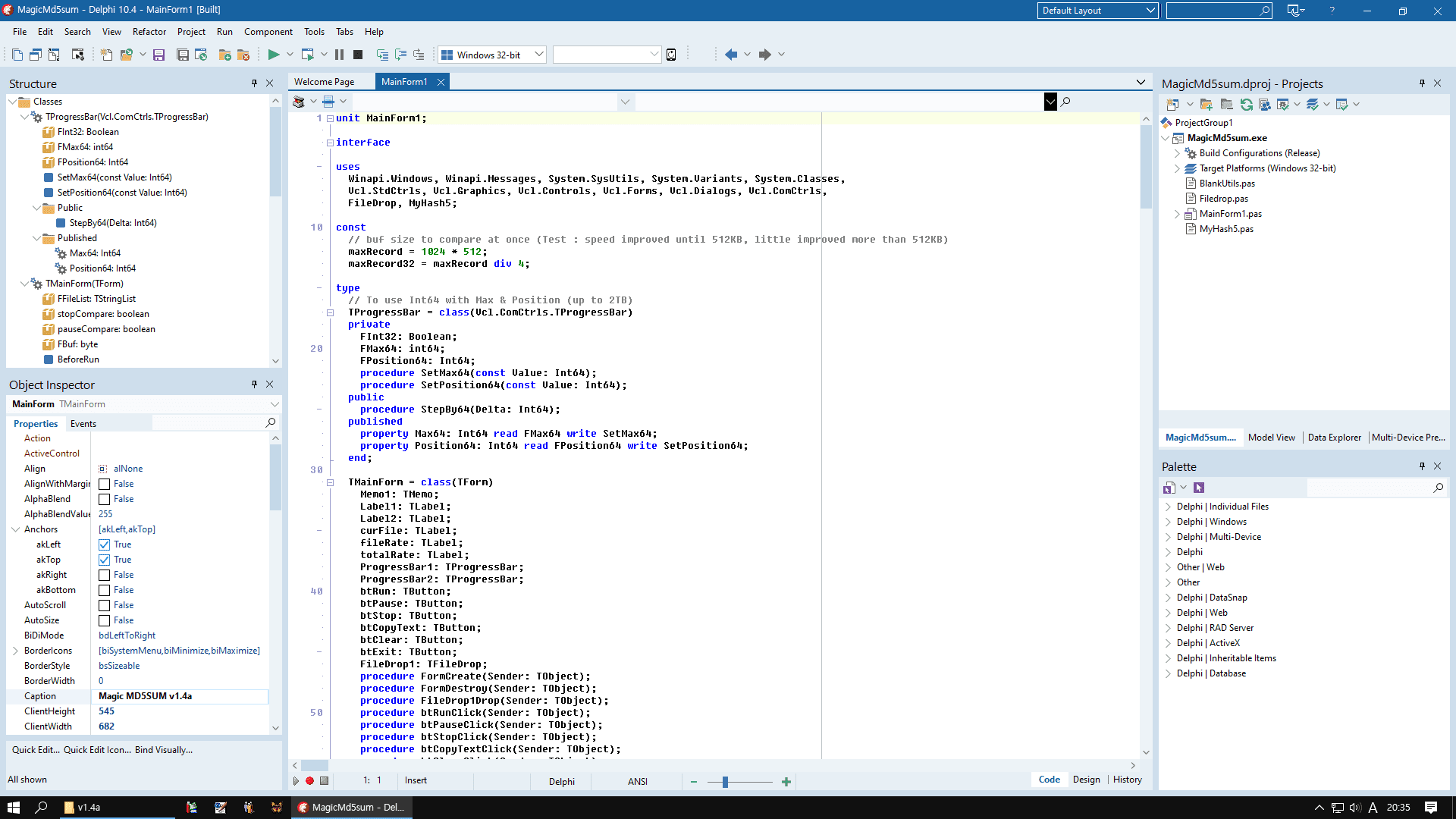Viewport: 1456px width, 819px height.
Task: Run the project with green play button
Action: (274, 55)
